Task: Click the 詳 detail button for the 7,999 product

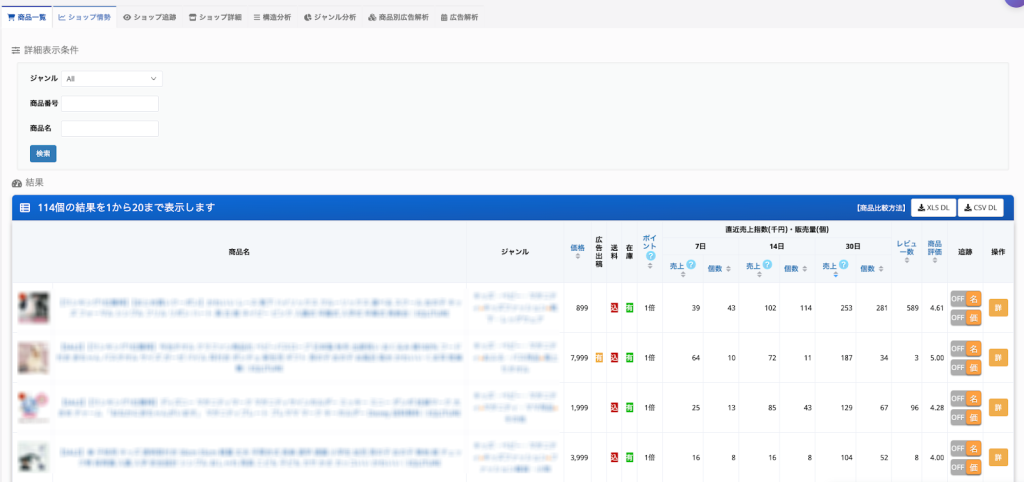Action: (x=997, y=357)
